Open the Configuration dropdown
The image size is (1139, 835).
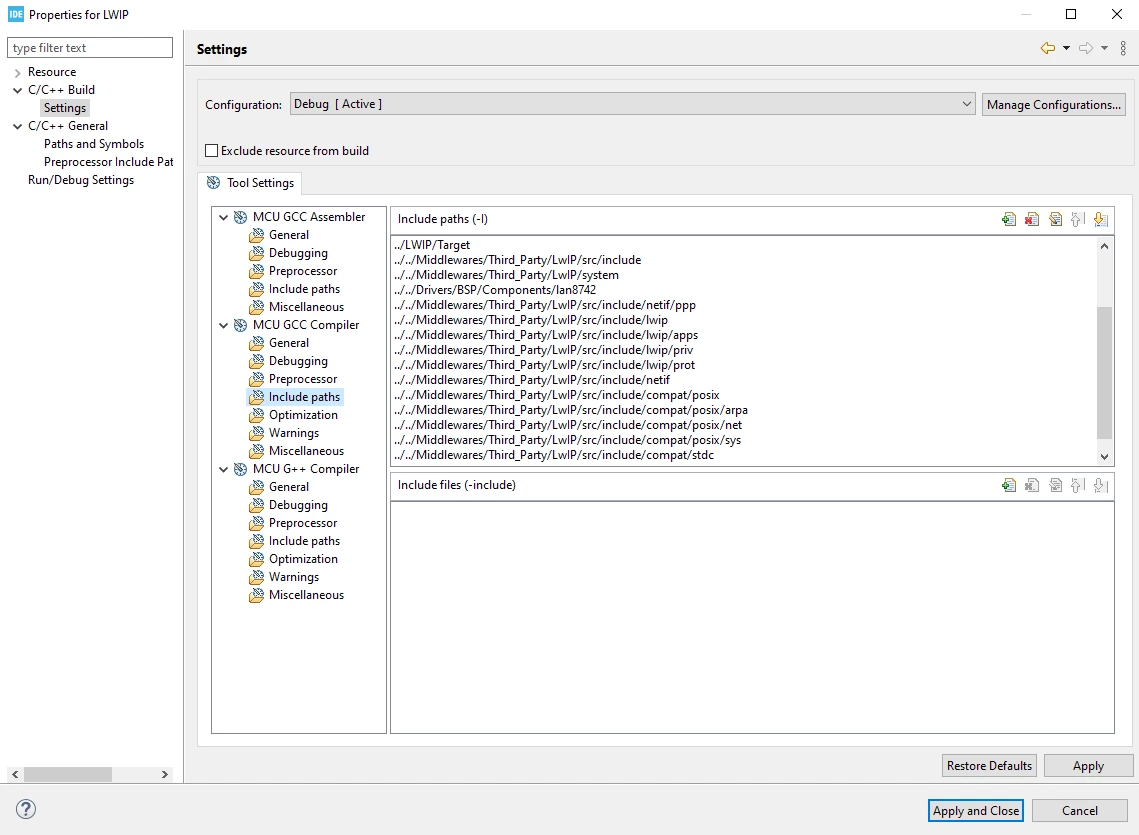click(632, 104)
